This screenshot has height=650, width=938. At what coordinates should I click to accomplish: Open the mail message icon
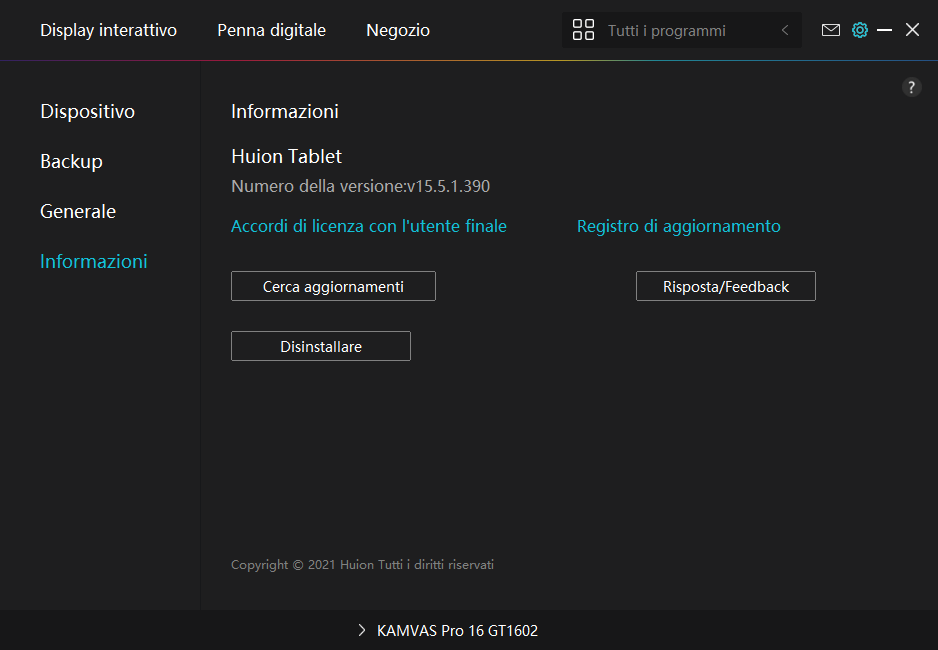(x=830, y=30)
